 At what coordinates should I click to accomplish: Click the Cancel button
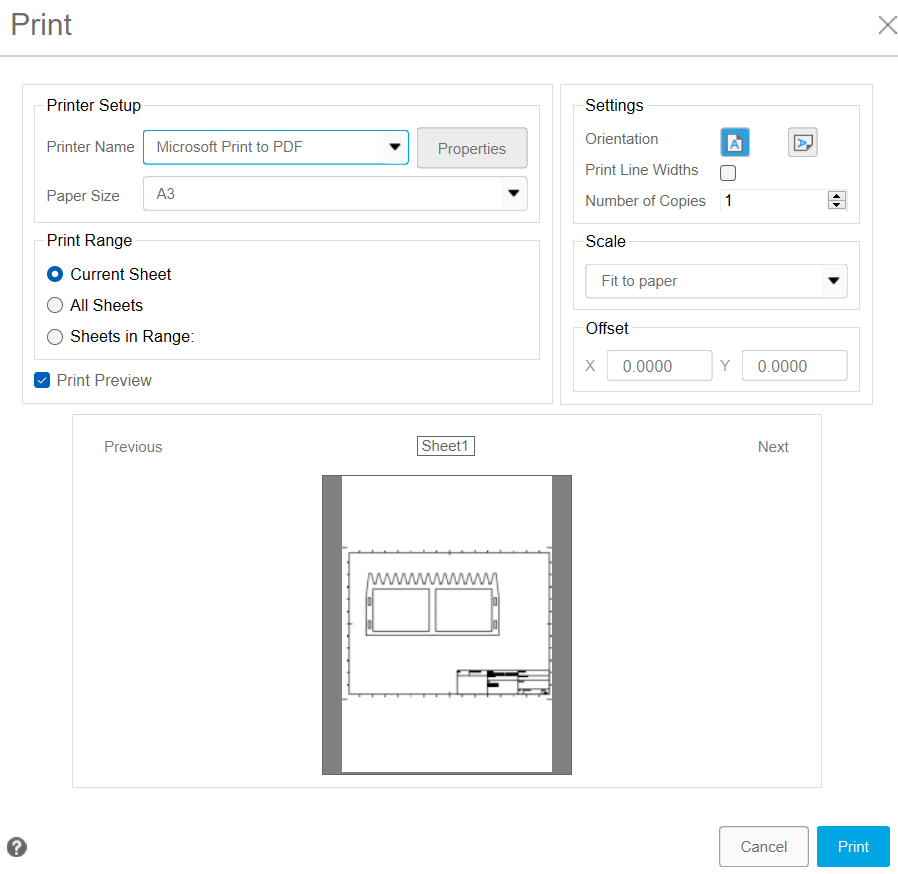point(763,847)
